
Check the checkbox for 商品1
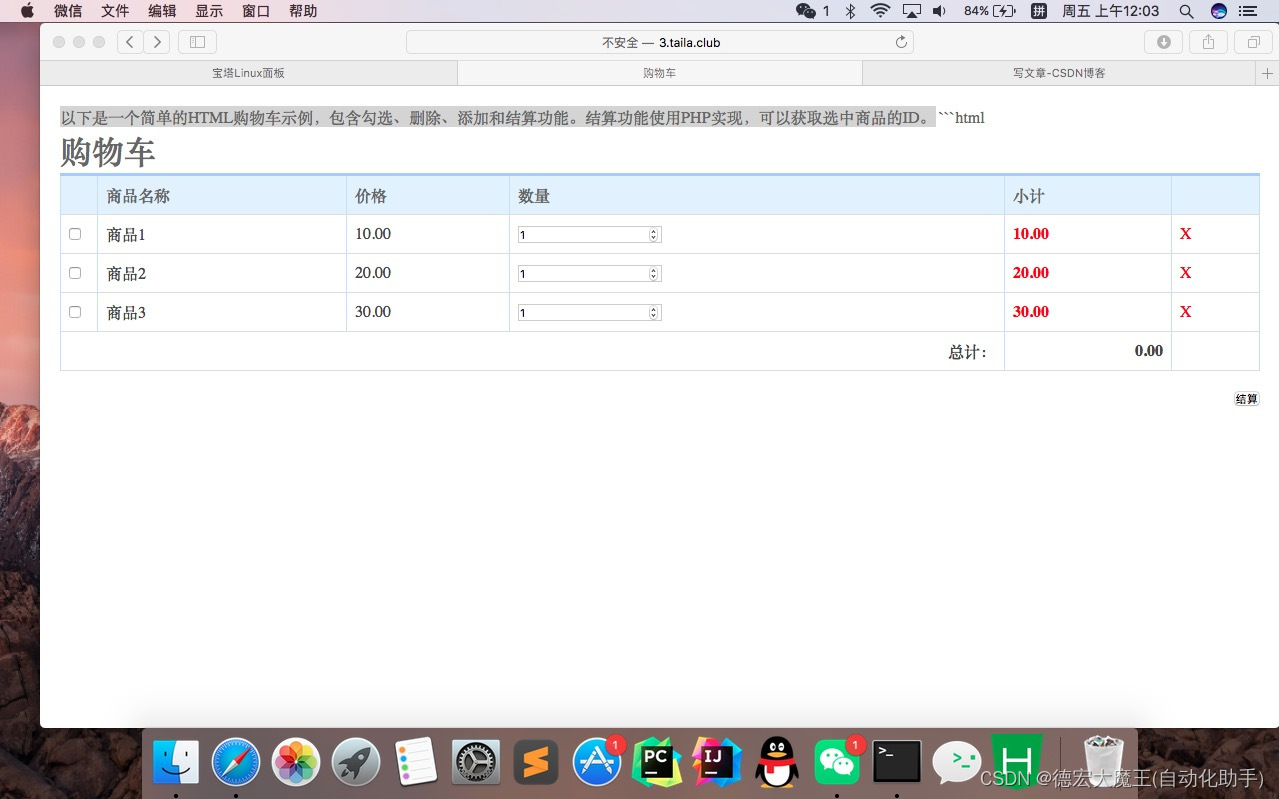tap(75, 234)
